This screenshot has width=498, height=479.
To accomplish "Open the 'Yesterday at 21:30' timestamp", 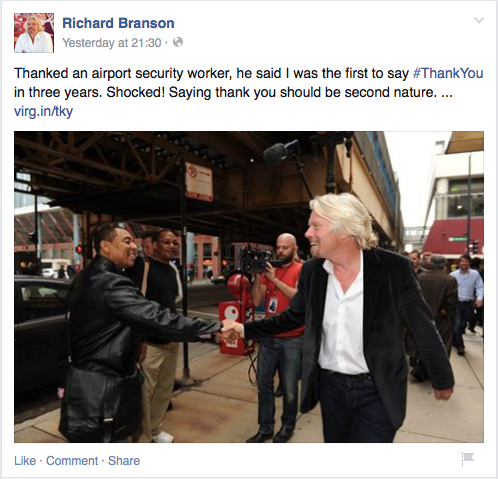I will pos(112,43).
